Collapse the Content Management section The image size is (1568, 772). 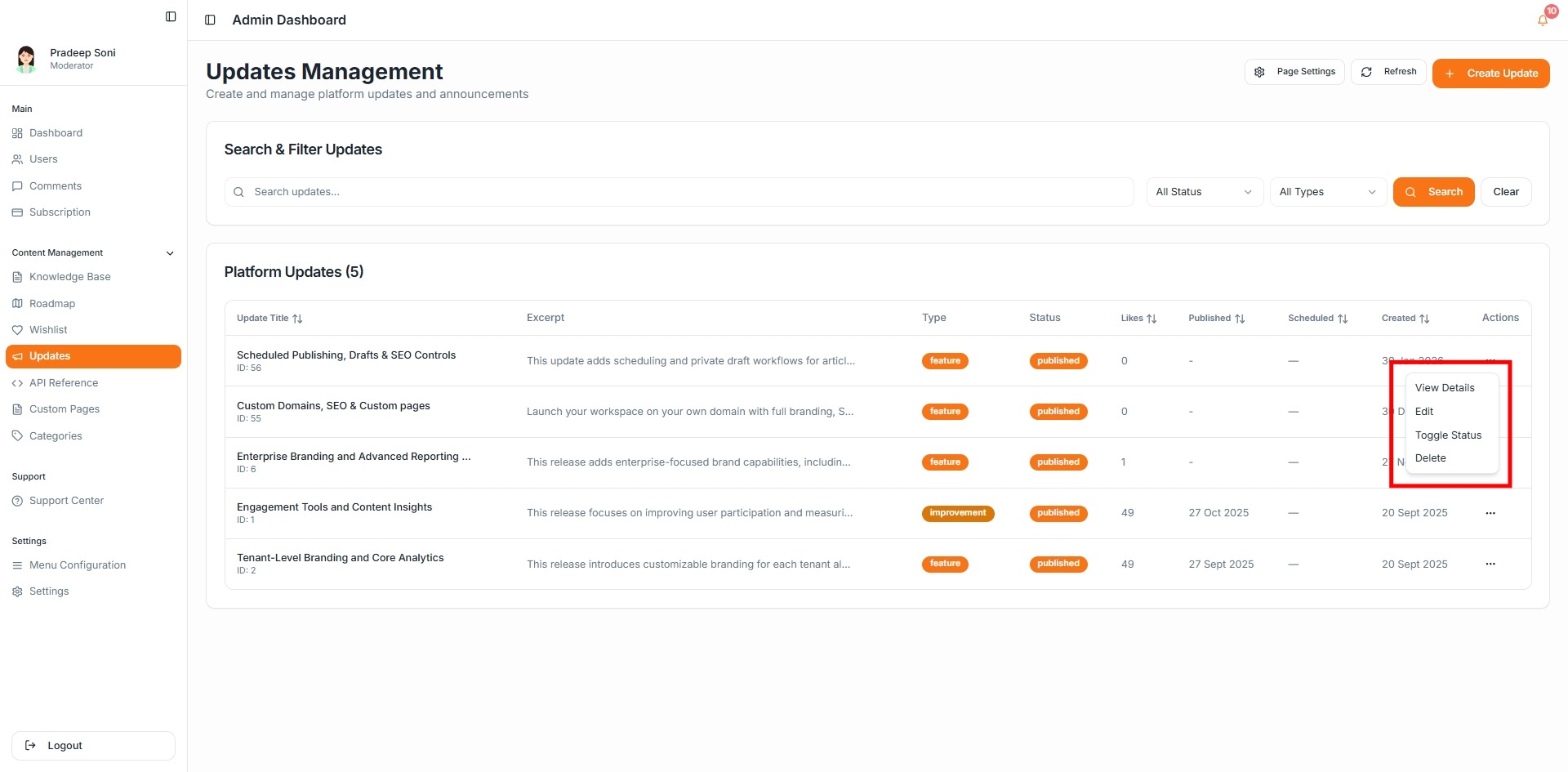pos(170,253)
